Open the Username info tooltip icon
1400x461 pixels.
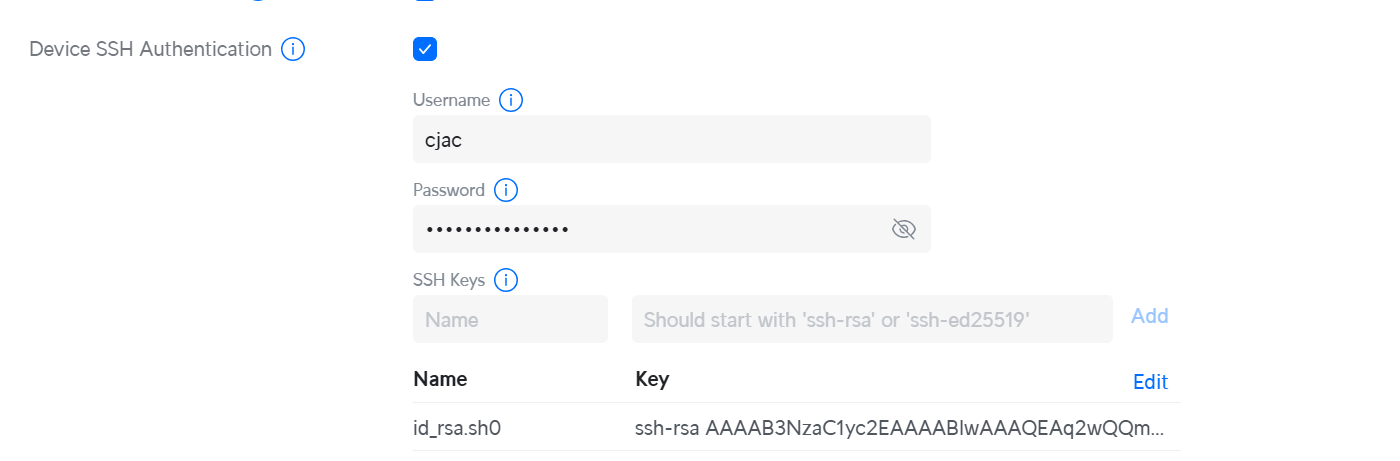[x=511, y=100]
